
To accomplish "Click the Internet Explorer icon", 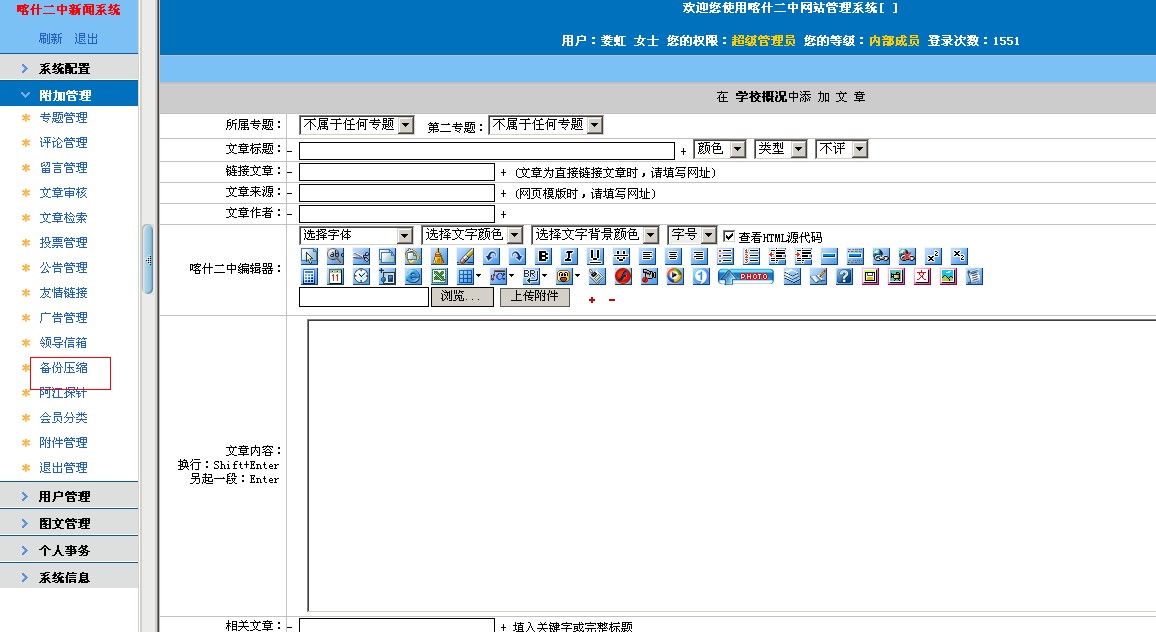I will click(x=414, y=277).
